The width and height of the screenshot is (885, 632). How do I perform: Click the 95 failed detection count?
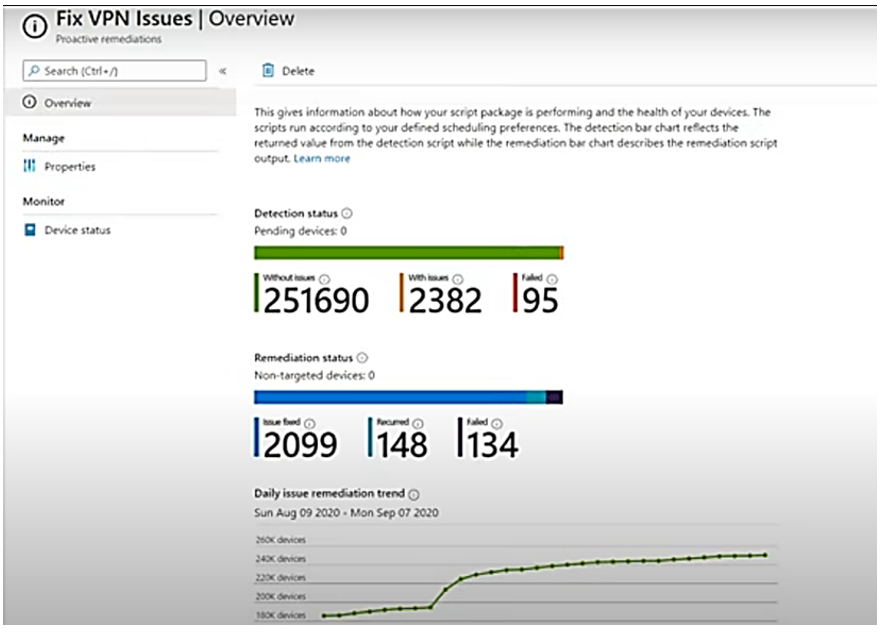click(540, 300)
